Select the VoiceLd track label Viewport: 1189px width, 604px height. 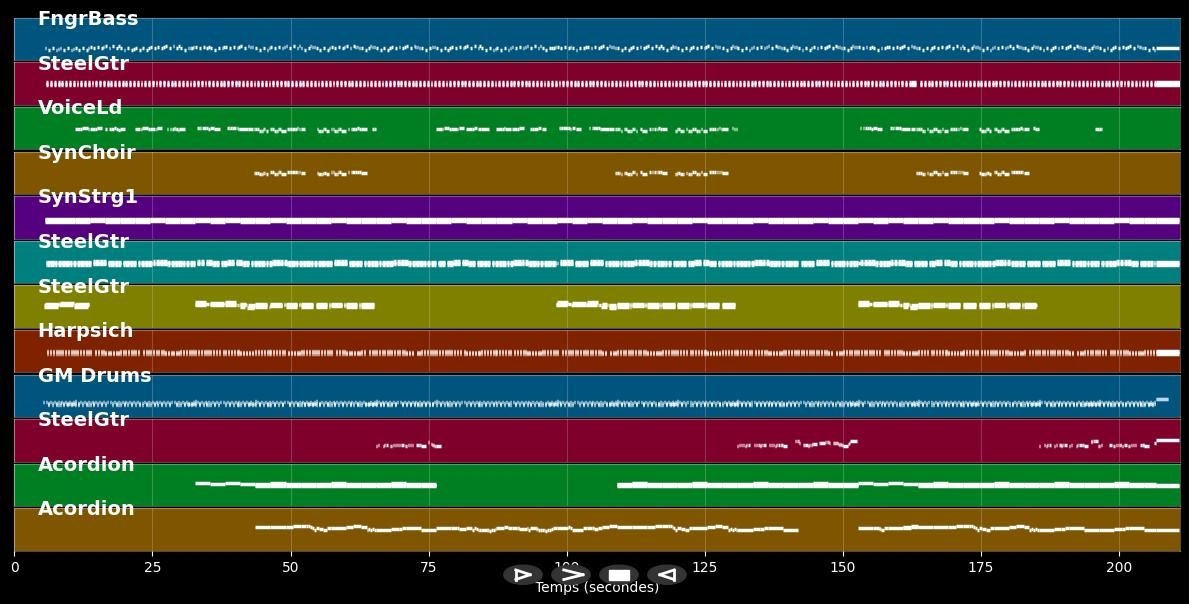pyautogui.click(x=80, y=107)
